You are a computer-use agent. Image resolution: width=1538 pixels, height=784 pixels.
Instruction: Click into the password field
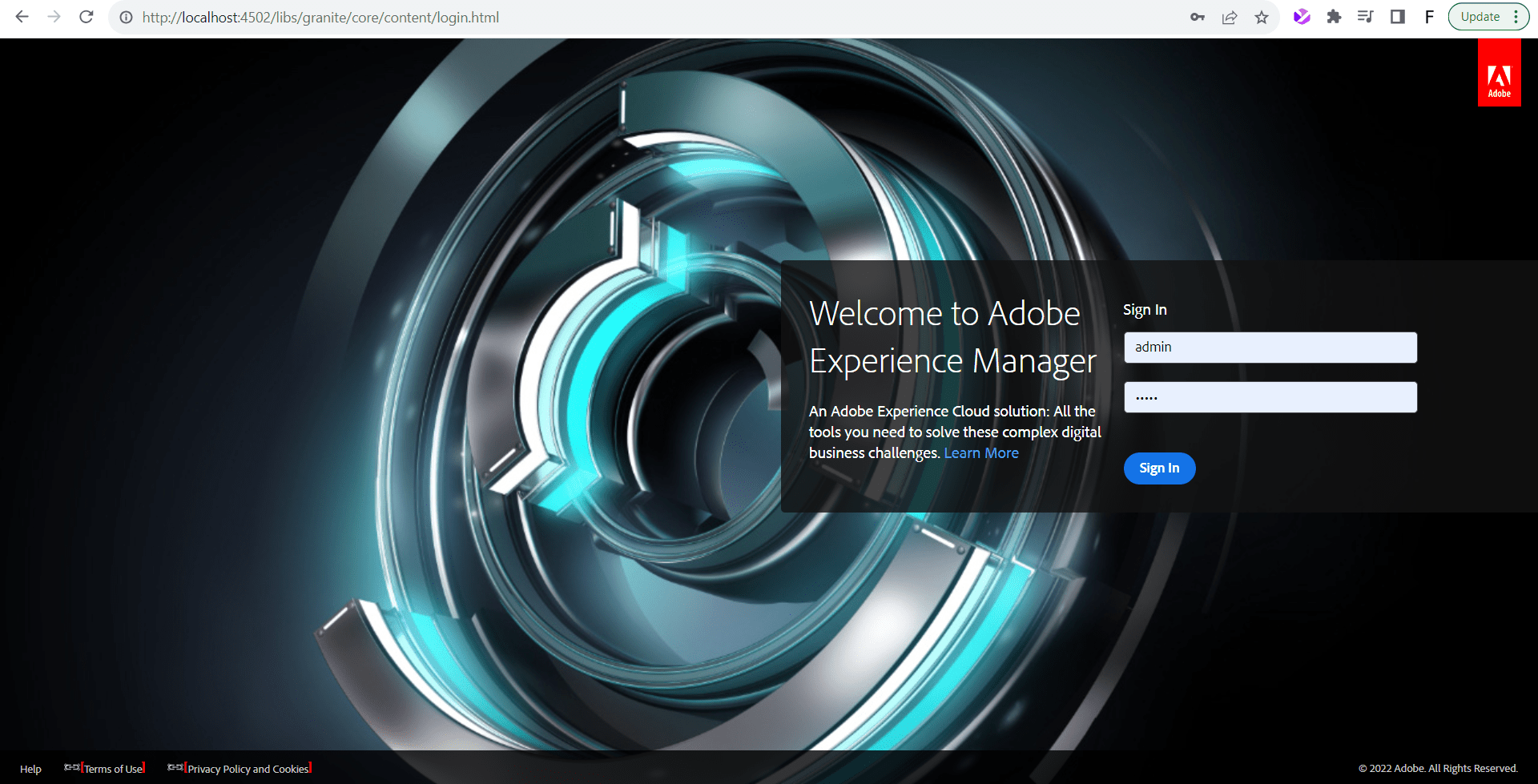click(1270, 397)
